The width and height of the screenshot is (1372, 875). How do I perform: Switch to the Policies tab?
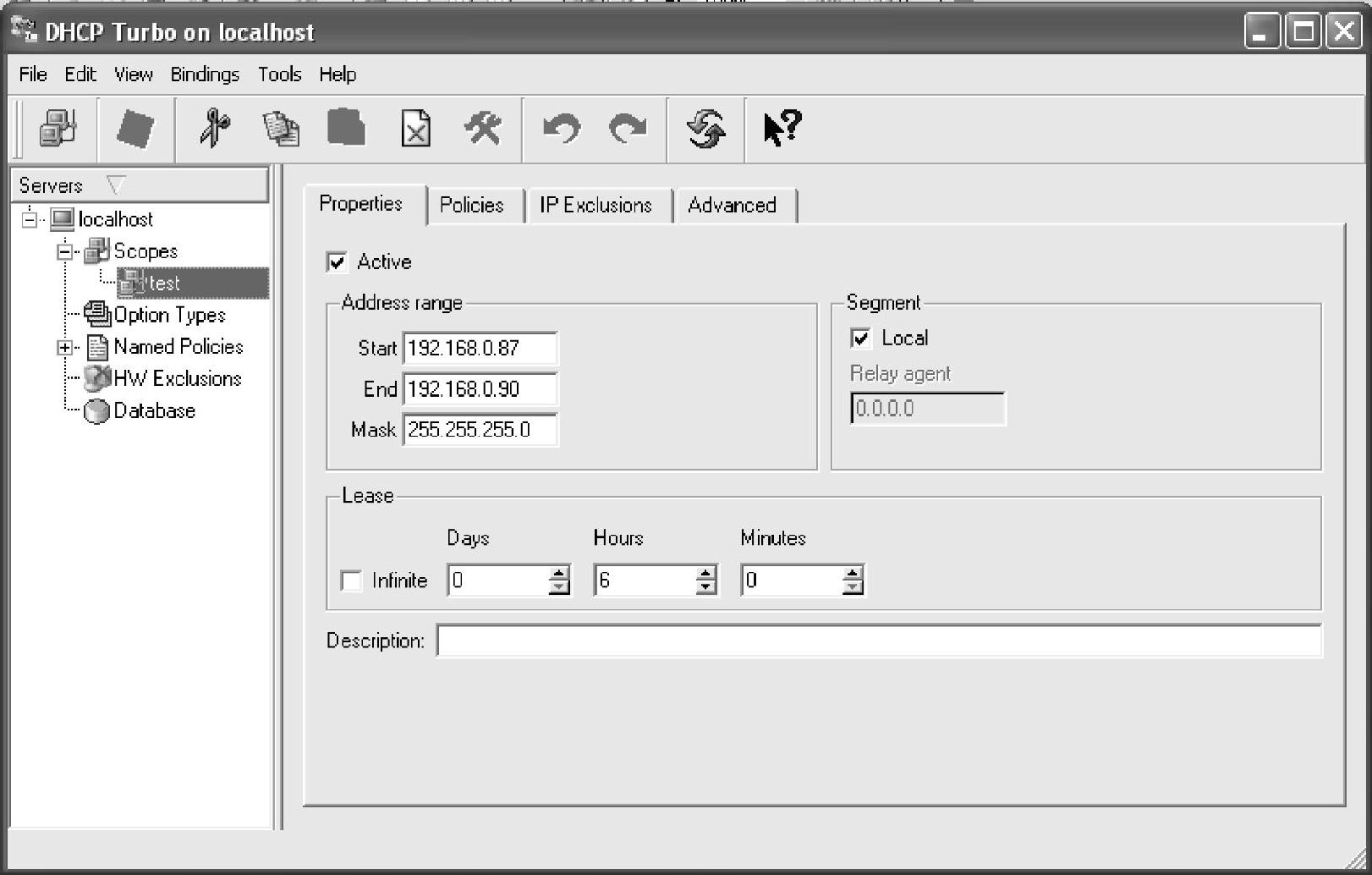475,206
